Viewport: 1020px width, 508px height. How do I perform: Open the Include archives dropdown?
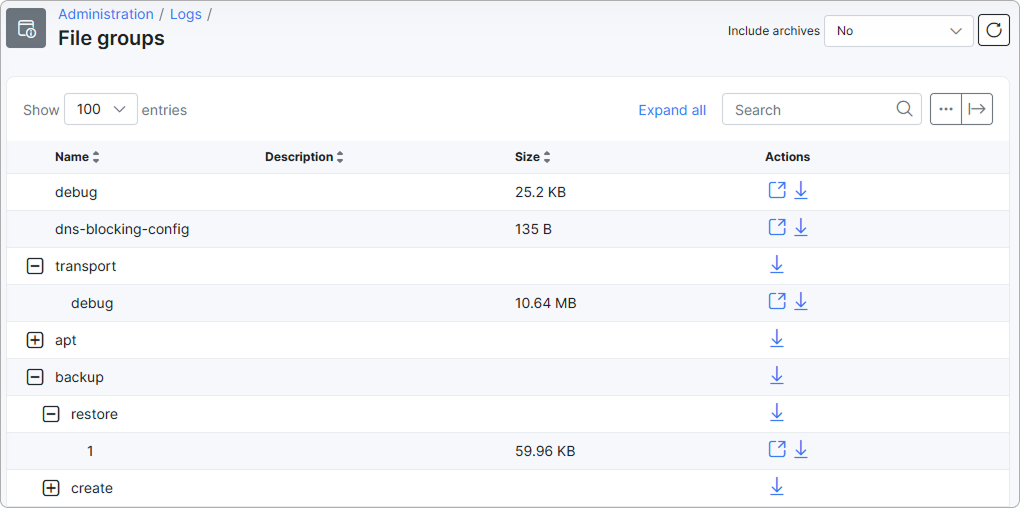coord(898,31)
